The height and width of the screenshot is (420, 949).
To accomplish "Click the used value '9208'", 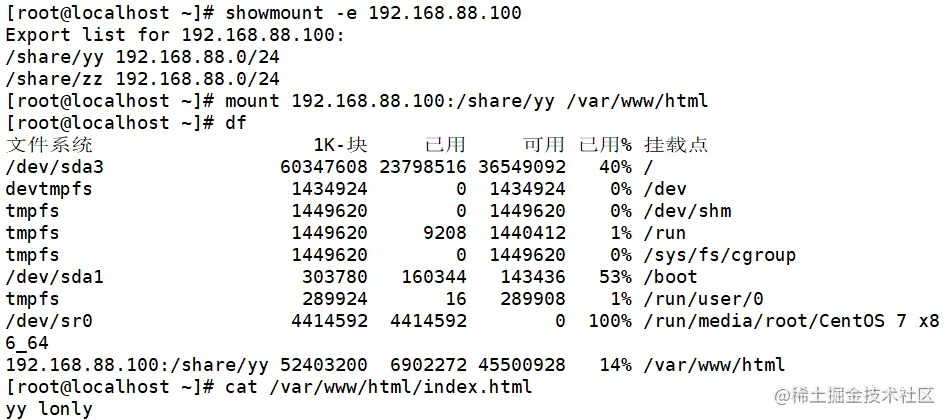I will coord(444,233).
